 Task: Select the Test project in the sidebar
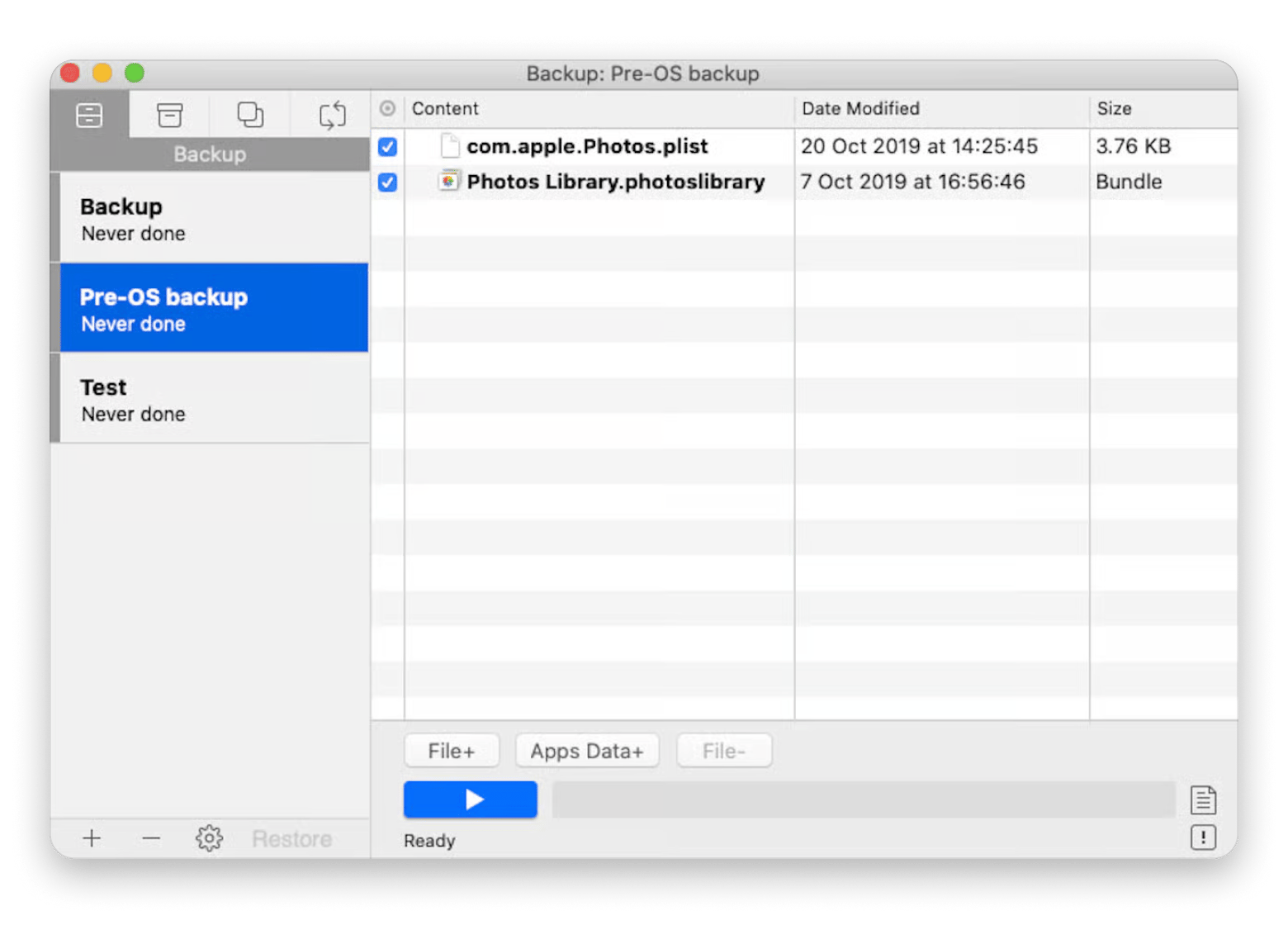pyautogui.click(x=210, y=398)
